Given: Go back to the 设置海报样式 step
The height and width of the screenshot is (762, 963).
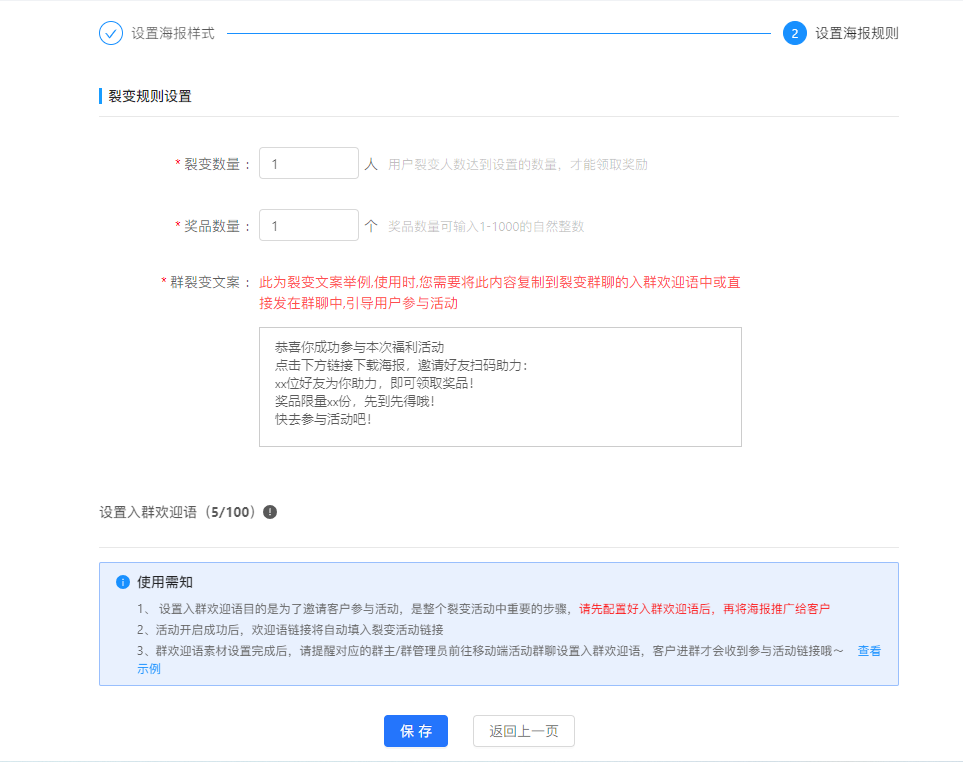Looking at the screenshot, I should (172, 33).
